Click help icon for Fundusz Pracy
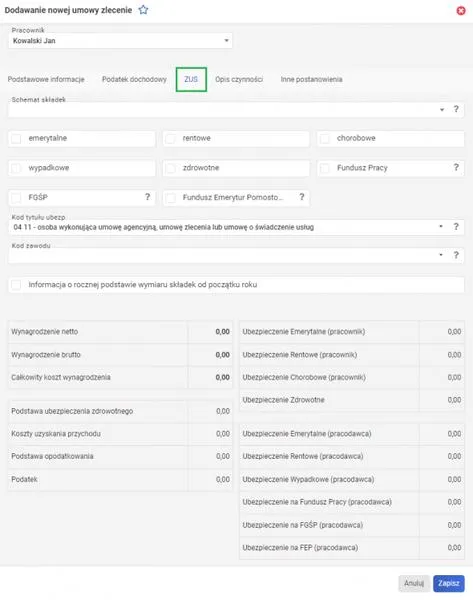This screenshot has width=473, height=600. [x=456, y=168]
